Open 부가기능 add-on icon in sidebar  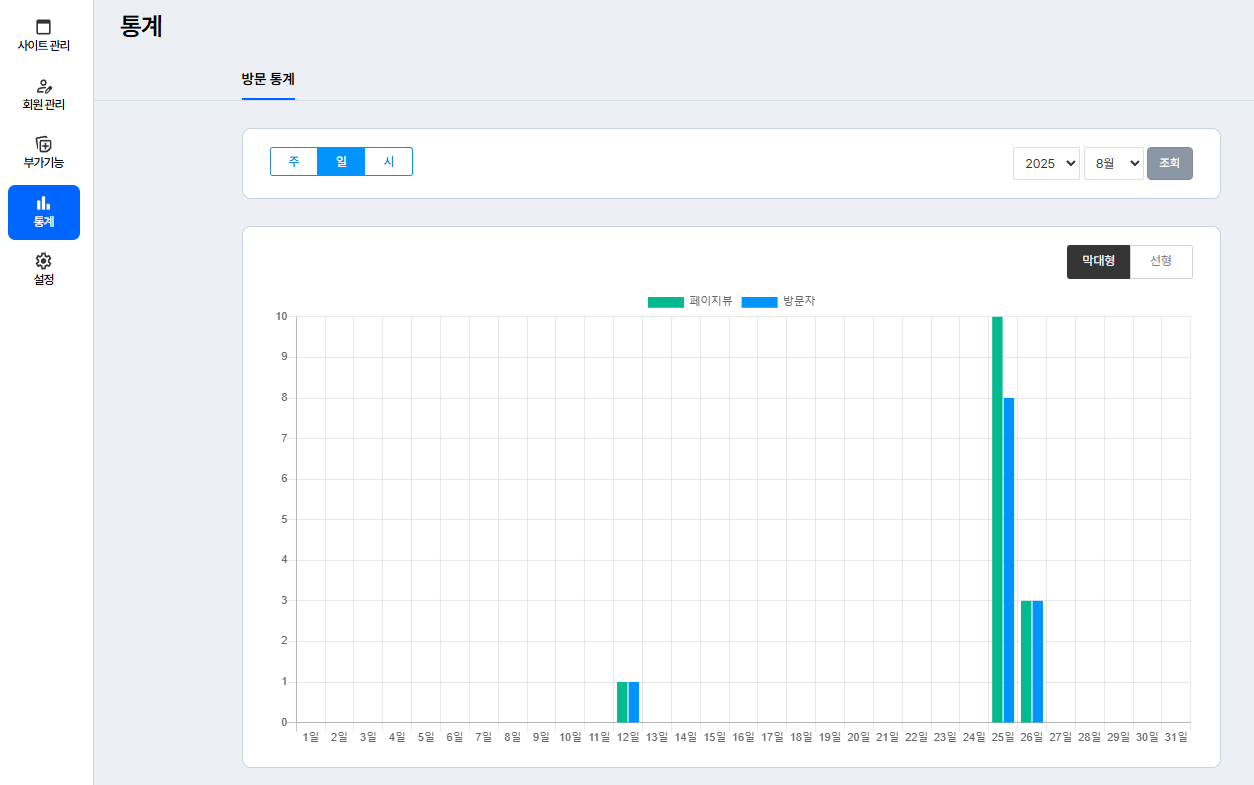click(43, 144)
